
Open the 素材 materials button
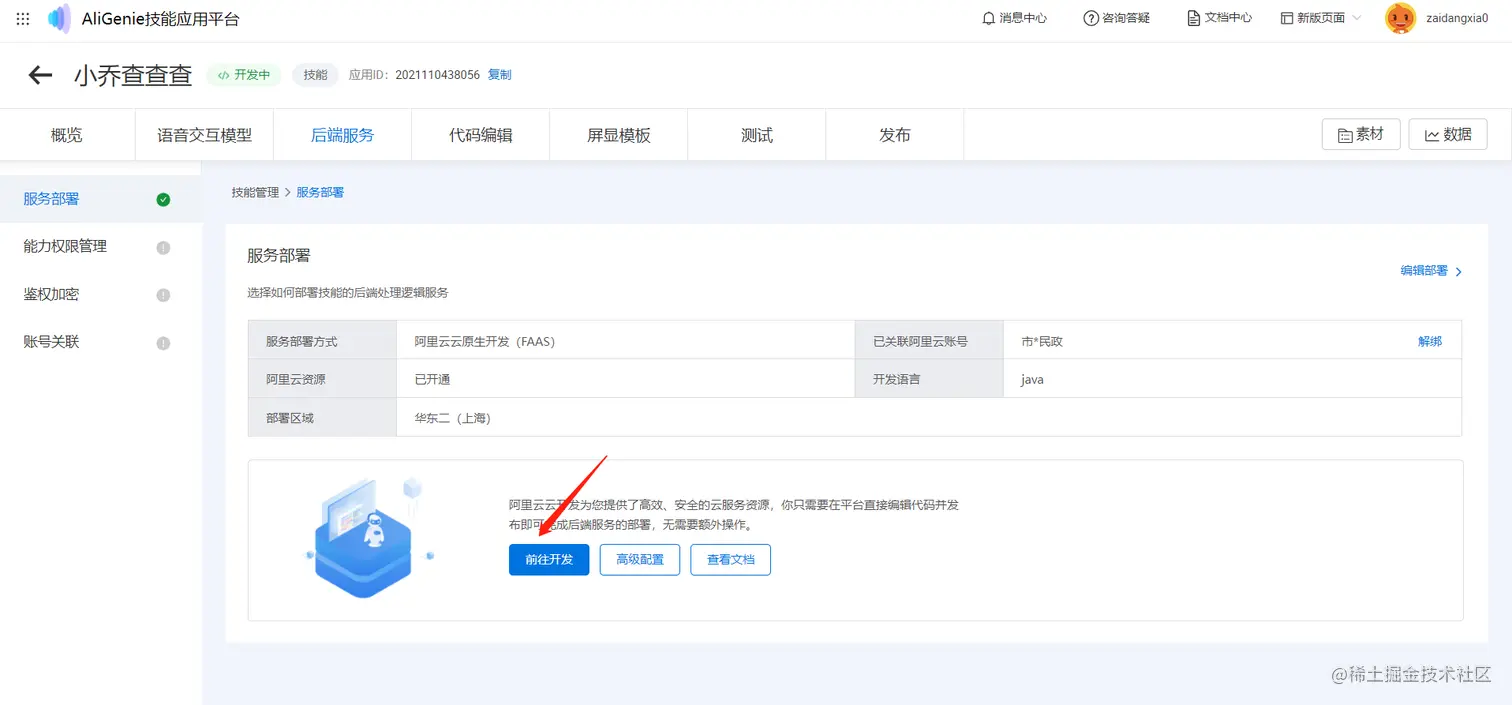coord(1360,134)
